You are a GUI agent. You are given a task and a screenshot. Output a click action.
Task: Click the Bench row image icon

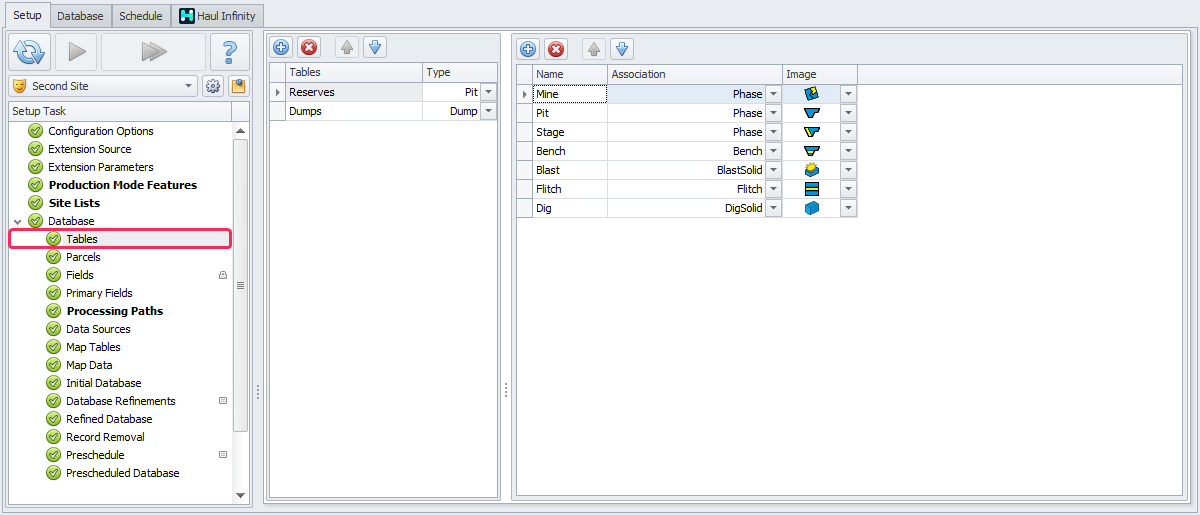812,151
